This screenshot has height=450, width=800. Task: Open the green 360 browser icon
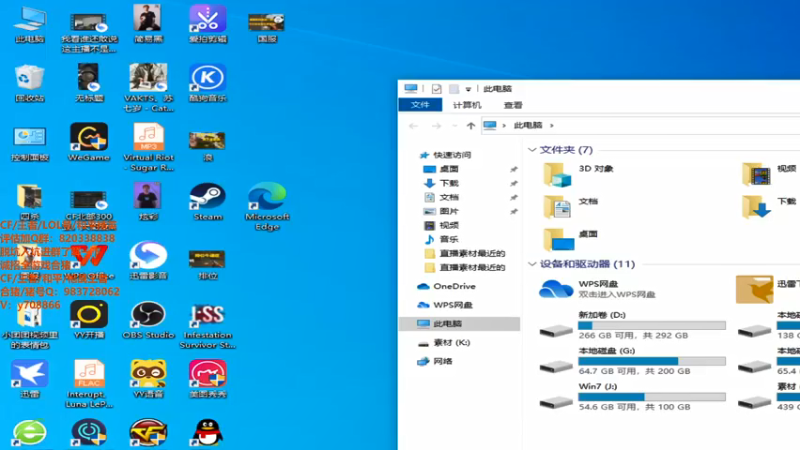[30, 433]
